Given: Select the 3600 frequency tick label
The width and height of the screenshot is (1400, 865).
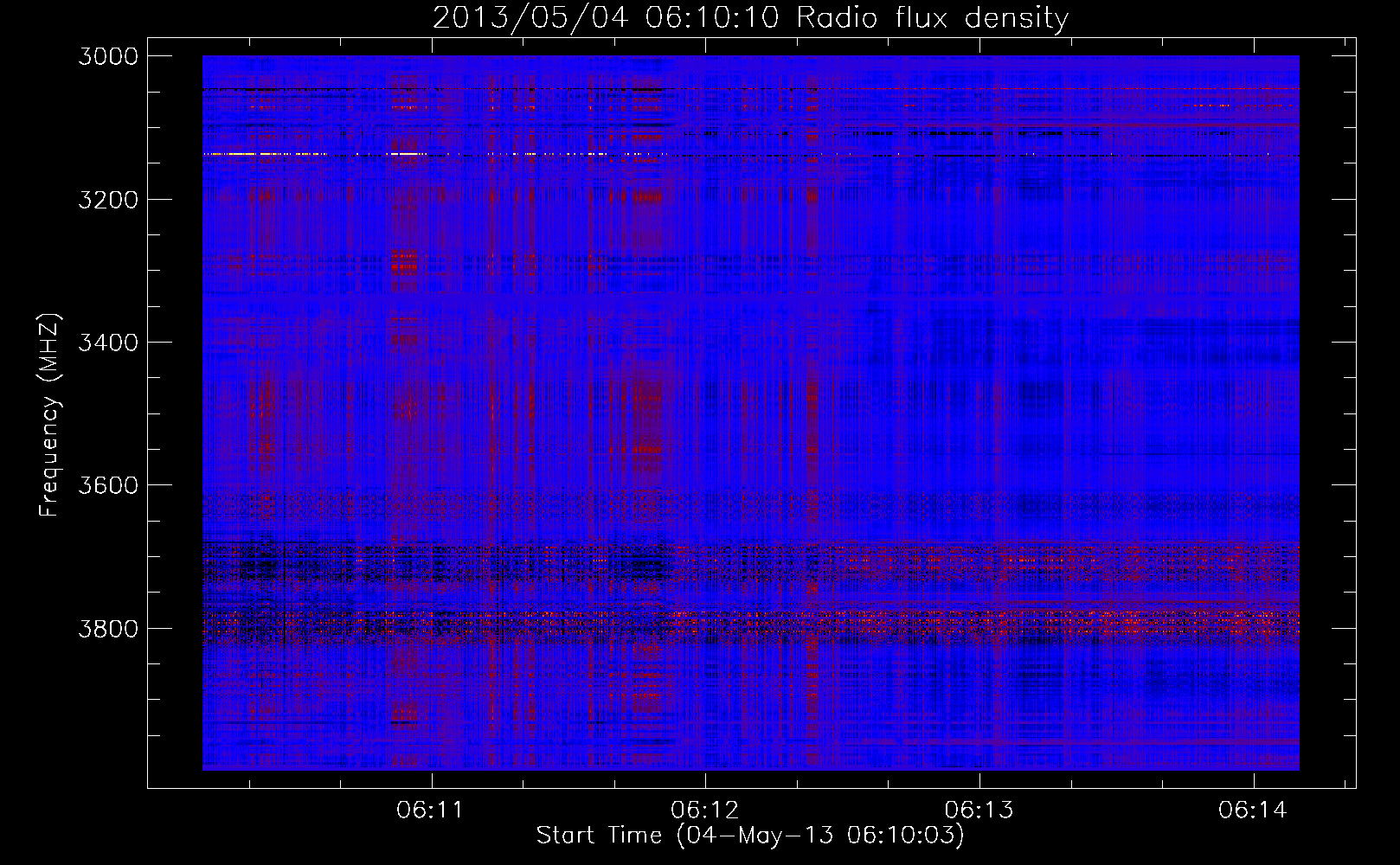Looking at the screenshot, I should [108, 485].
